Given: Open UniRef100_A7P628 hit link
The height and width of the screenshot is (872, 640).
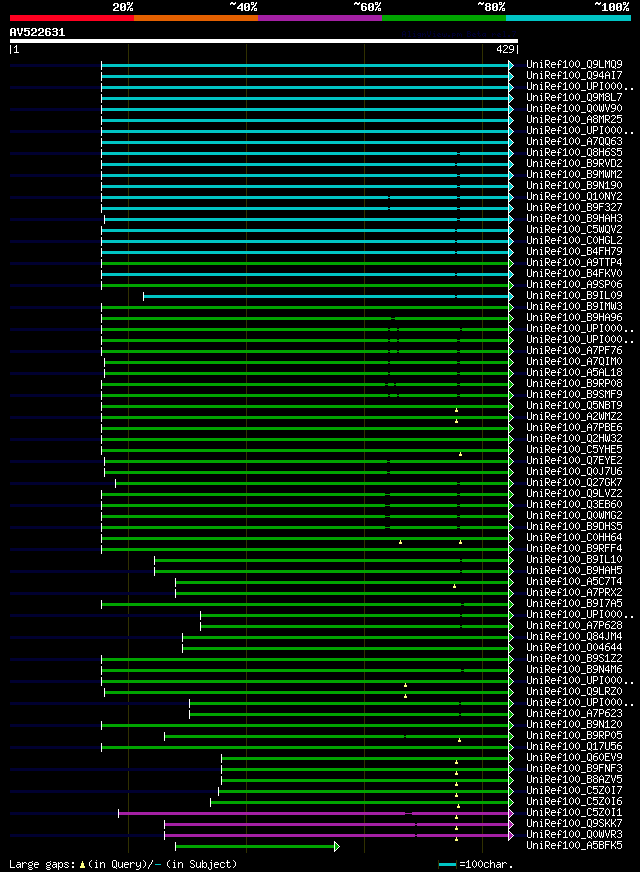Looking at the screenshot, I should pos(574,626).
